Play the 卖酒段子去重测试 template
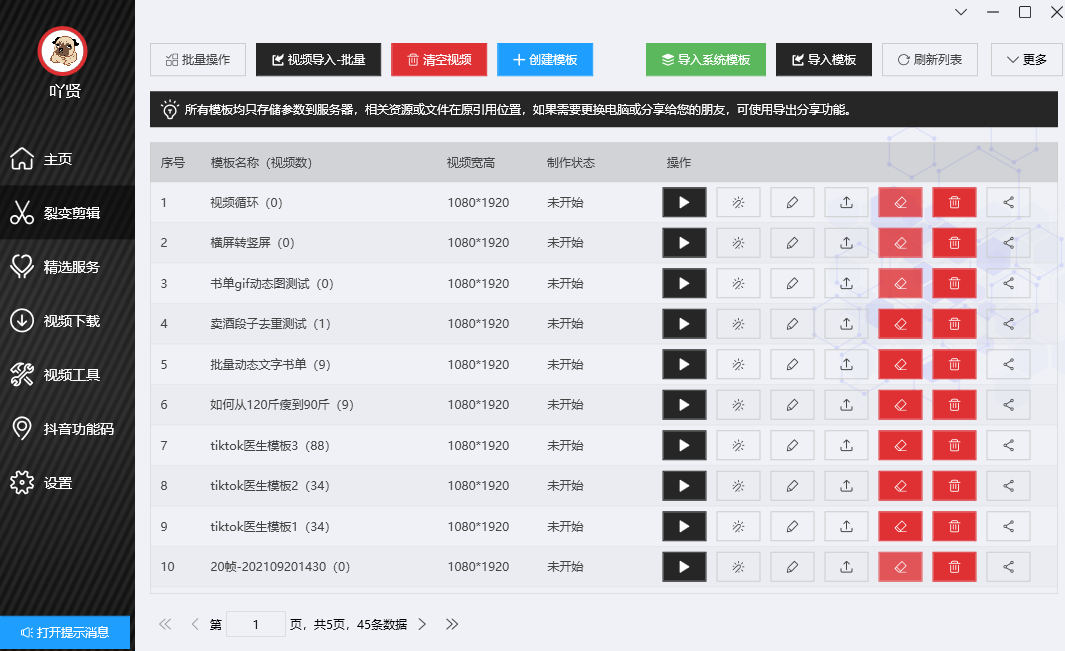 [x=684, y=323]
